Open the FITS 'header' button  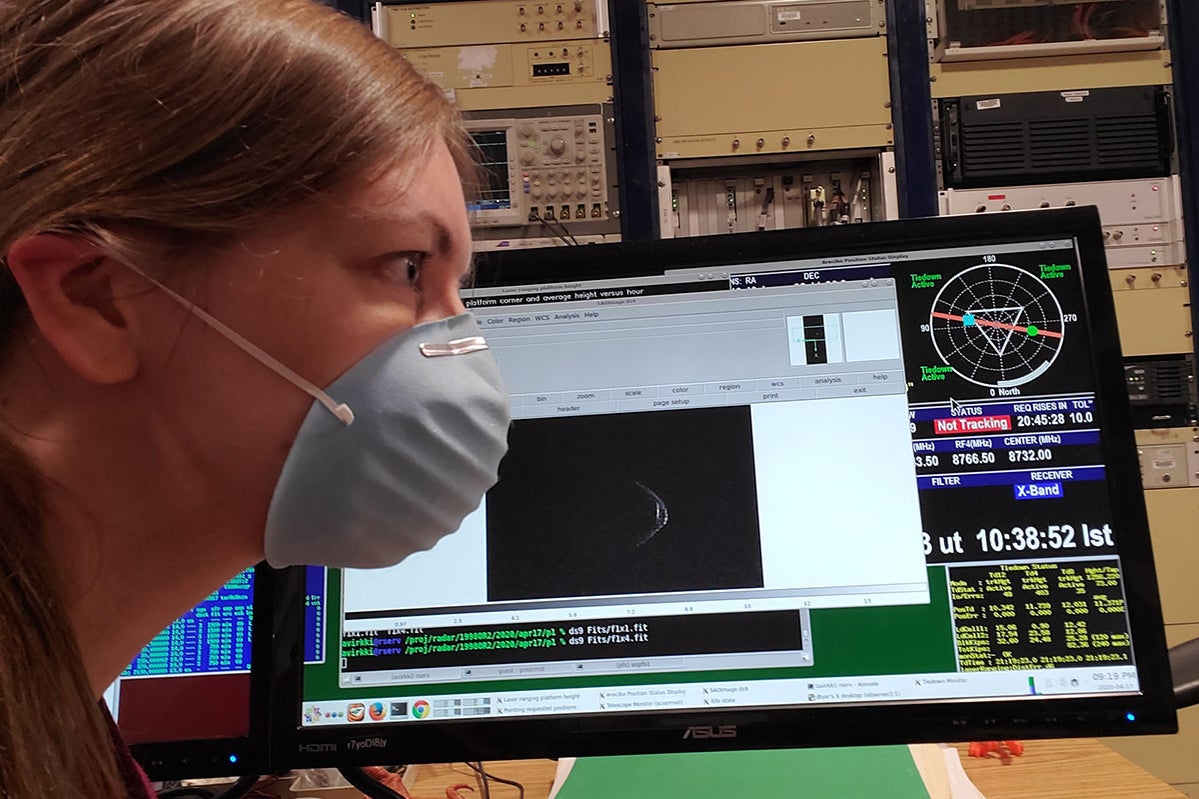tap(570, 406)
